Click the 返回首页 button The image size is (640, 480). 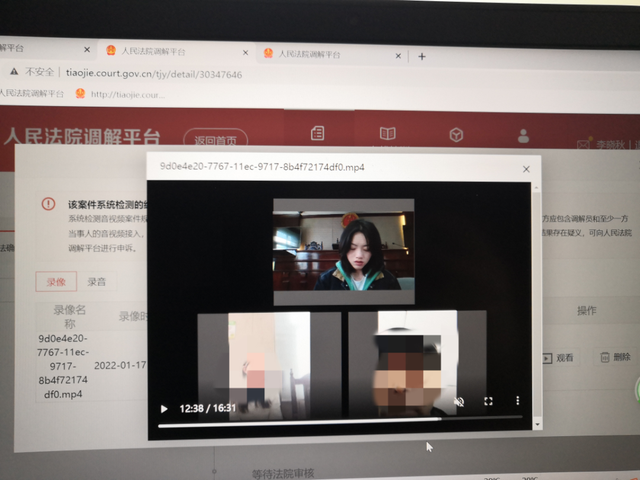point(216,138)
